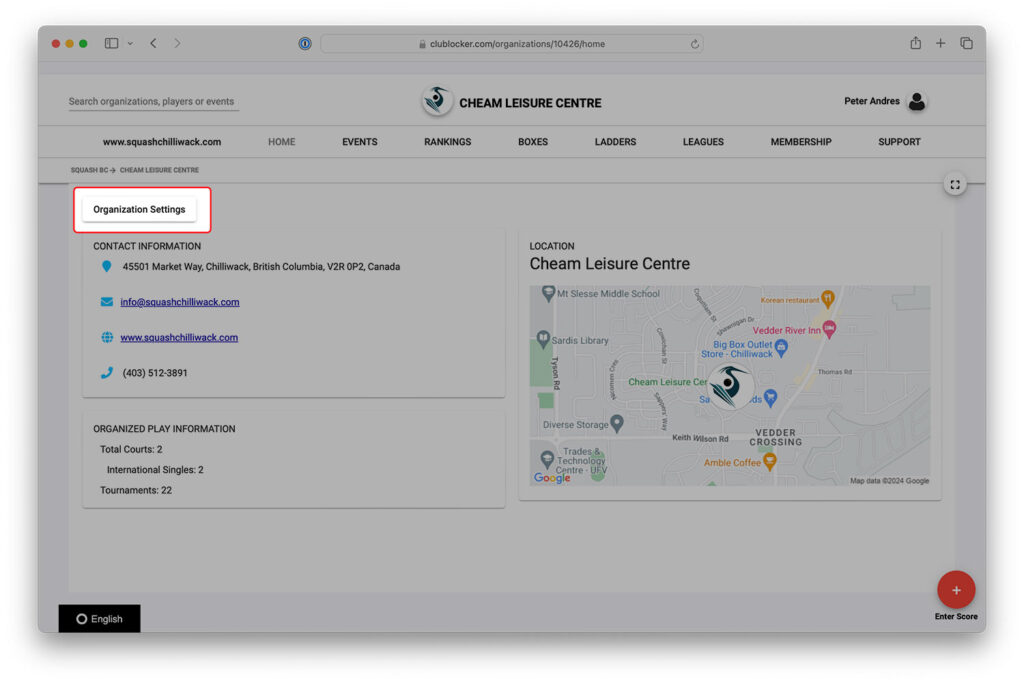Select the HOME tab
Viewport: 1024px width, 683px height.
281,142
